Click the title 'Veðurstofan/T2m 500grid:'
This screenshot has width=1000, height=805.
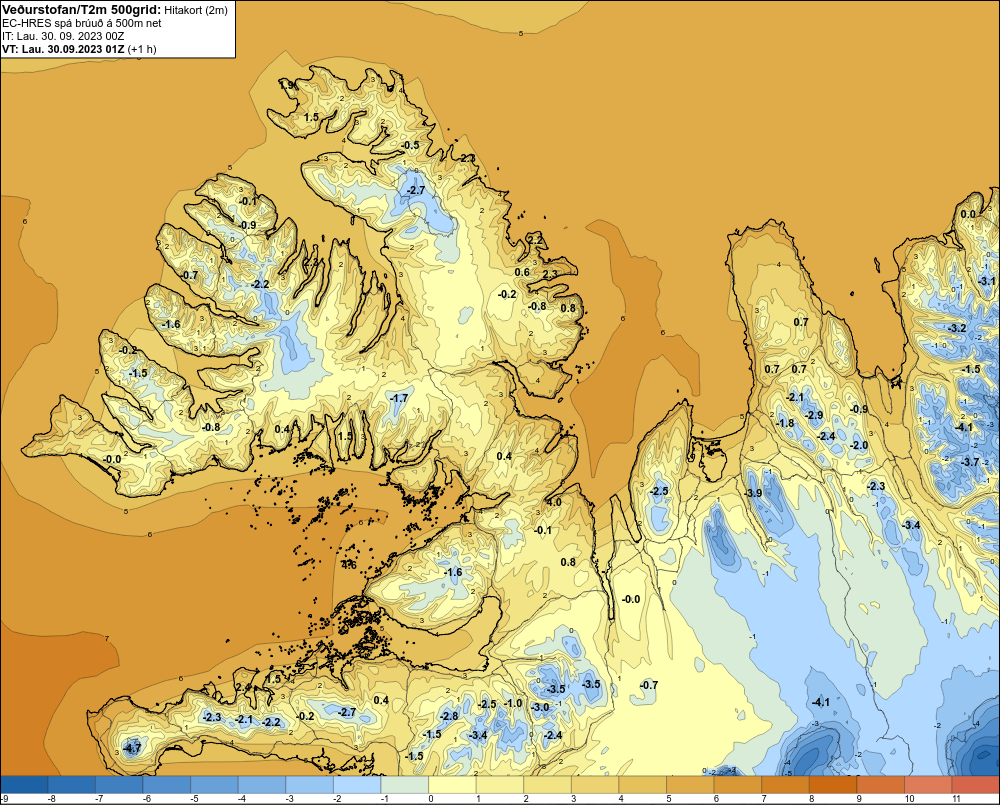click(x=82, y=10)
